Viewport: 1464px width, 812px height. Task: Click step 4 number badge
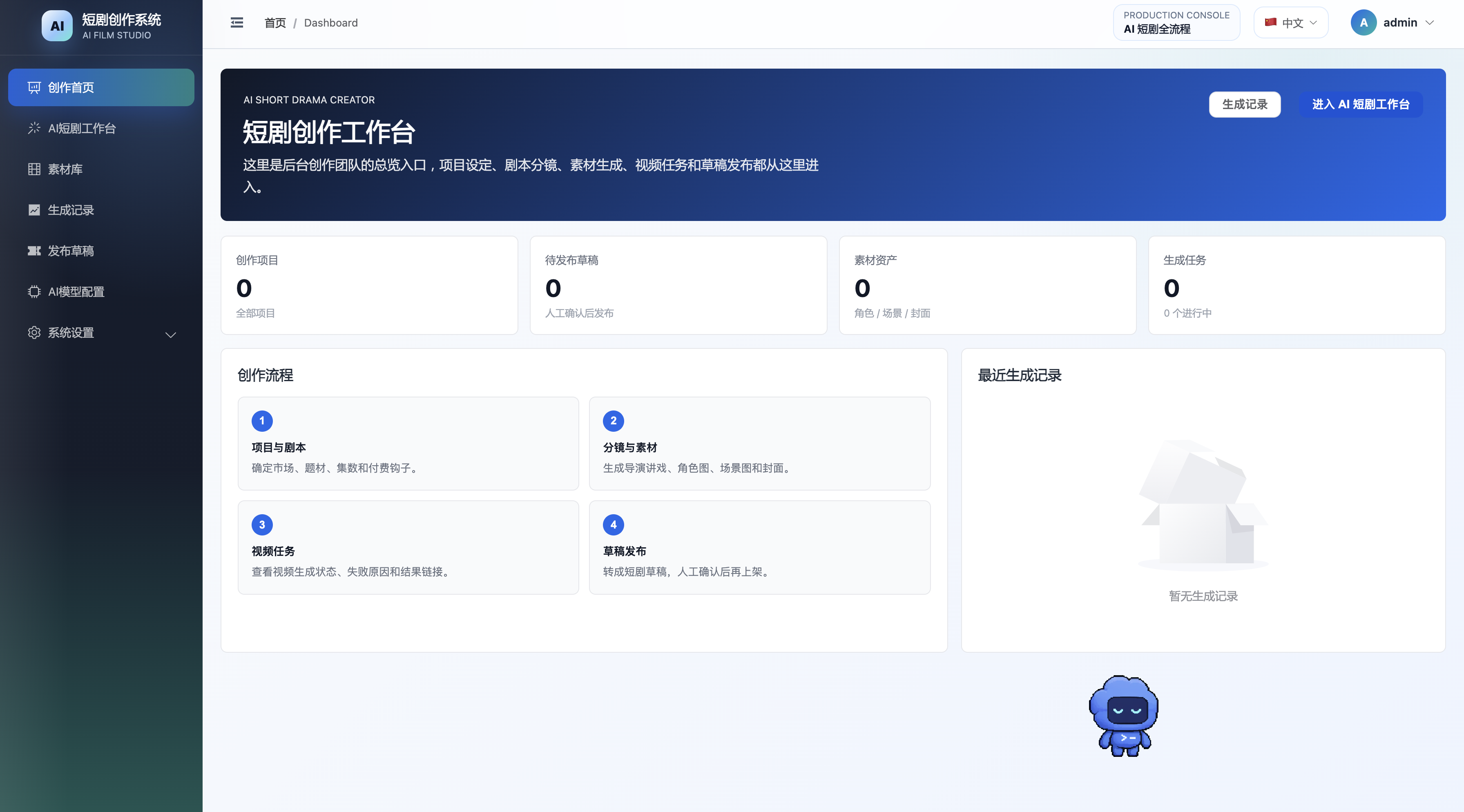point(613,525)
